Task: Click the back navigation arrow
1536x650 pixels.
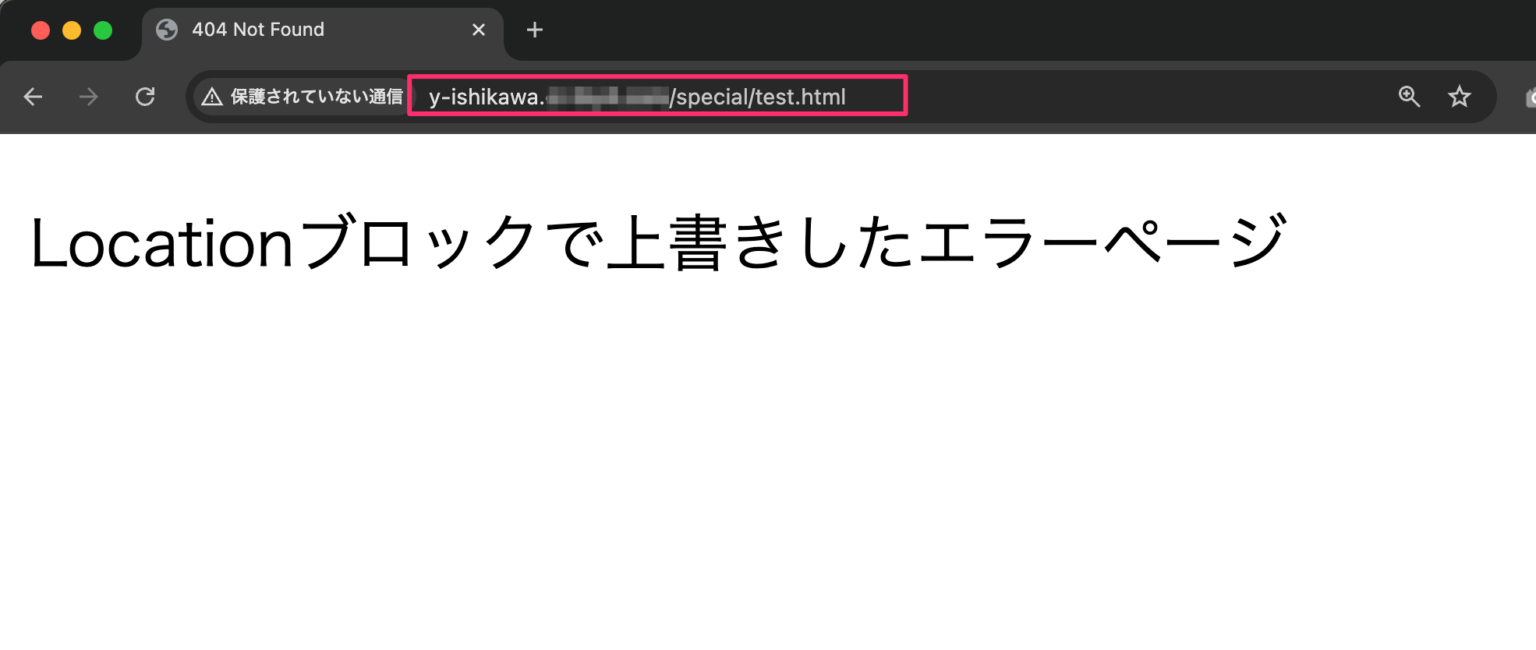Action: tap(33, 96)
